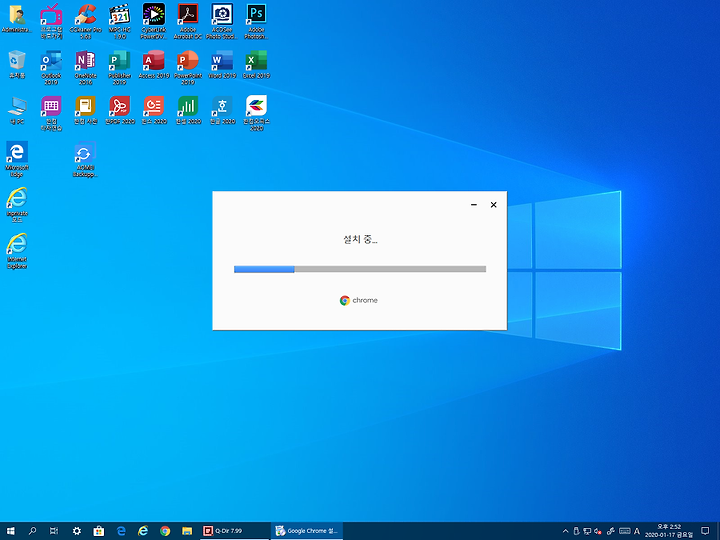Viewport: 720px width, 540px height.
Task: Toggle IME input mode A indicator
Action: (x=637, y=531)
